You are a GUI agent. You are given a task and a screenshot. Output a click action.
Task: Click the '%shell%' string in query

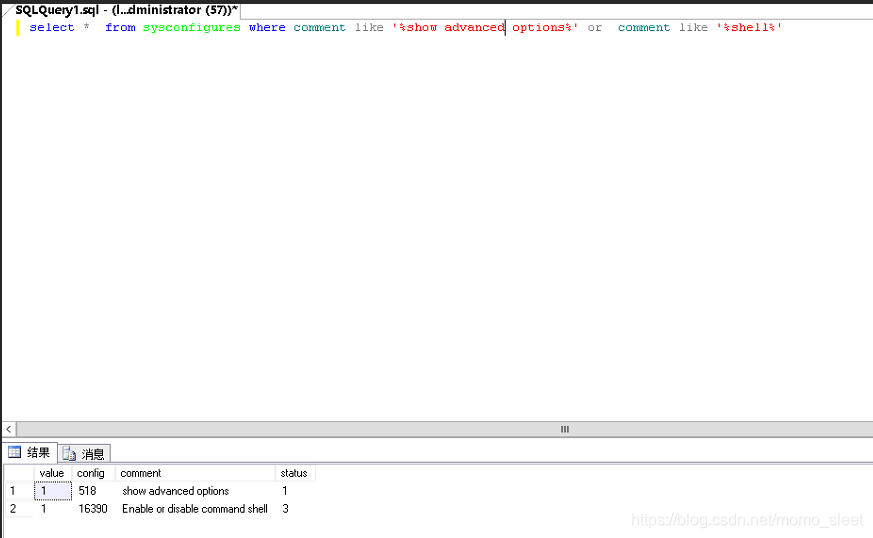(749, 27)
